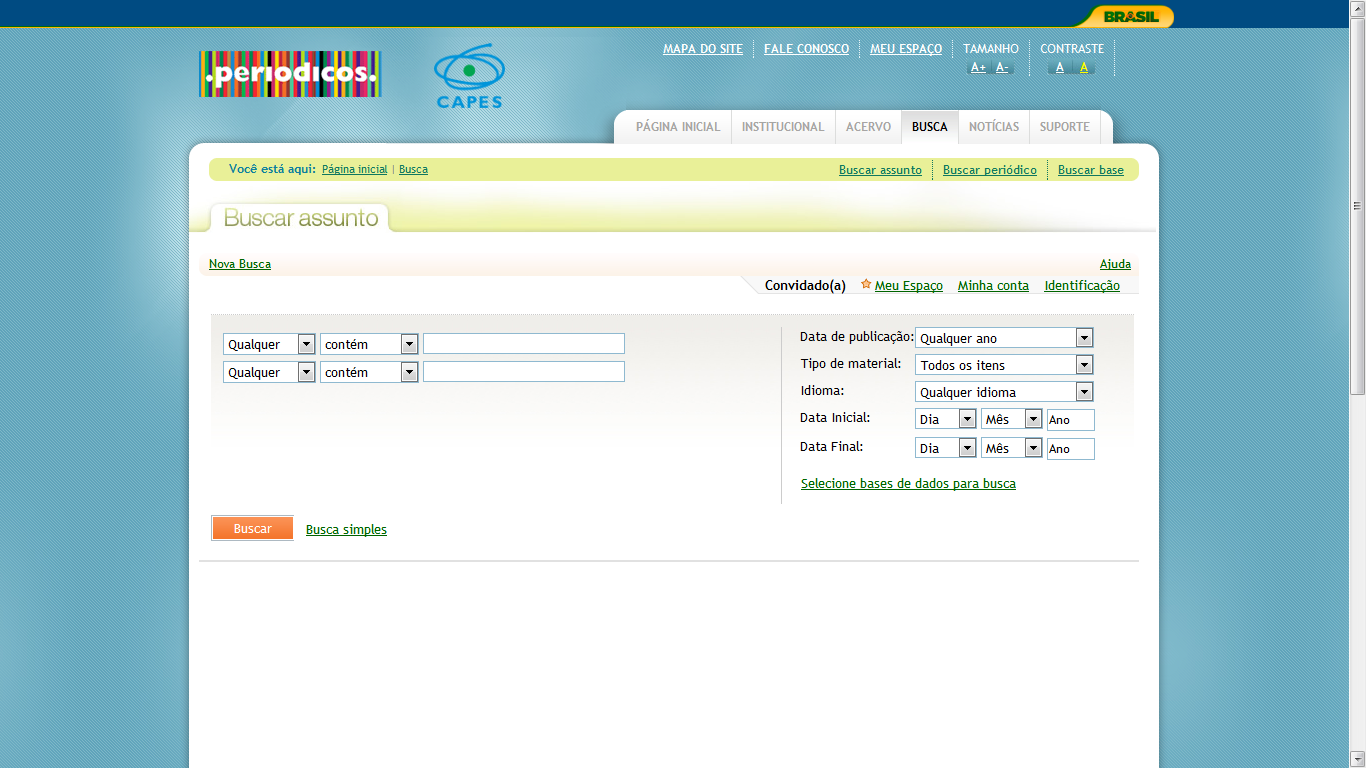Open the Tipo de material dropdown
This screenshot has width=1366, height=768.
pos(1004,365)
